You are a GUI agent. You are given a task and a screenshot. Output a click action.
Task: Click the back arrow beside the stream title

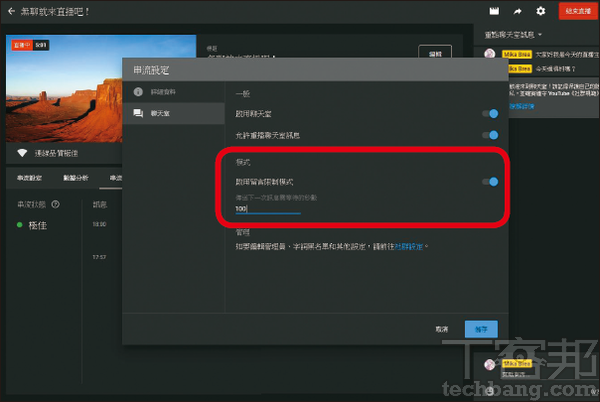pyautogui.click(x=10, y=11)
